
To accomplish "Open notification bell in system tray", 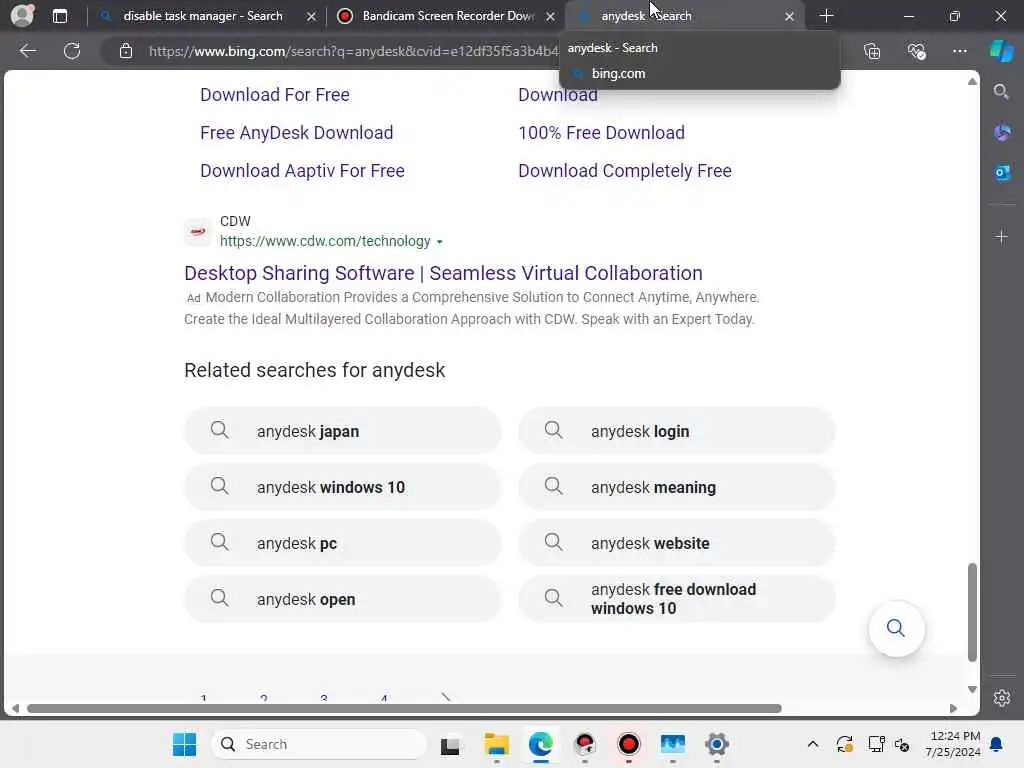I will click(997, 744).
